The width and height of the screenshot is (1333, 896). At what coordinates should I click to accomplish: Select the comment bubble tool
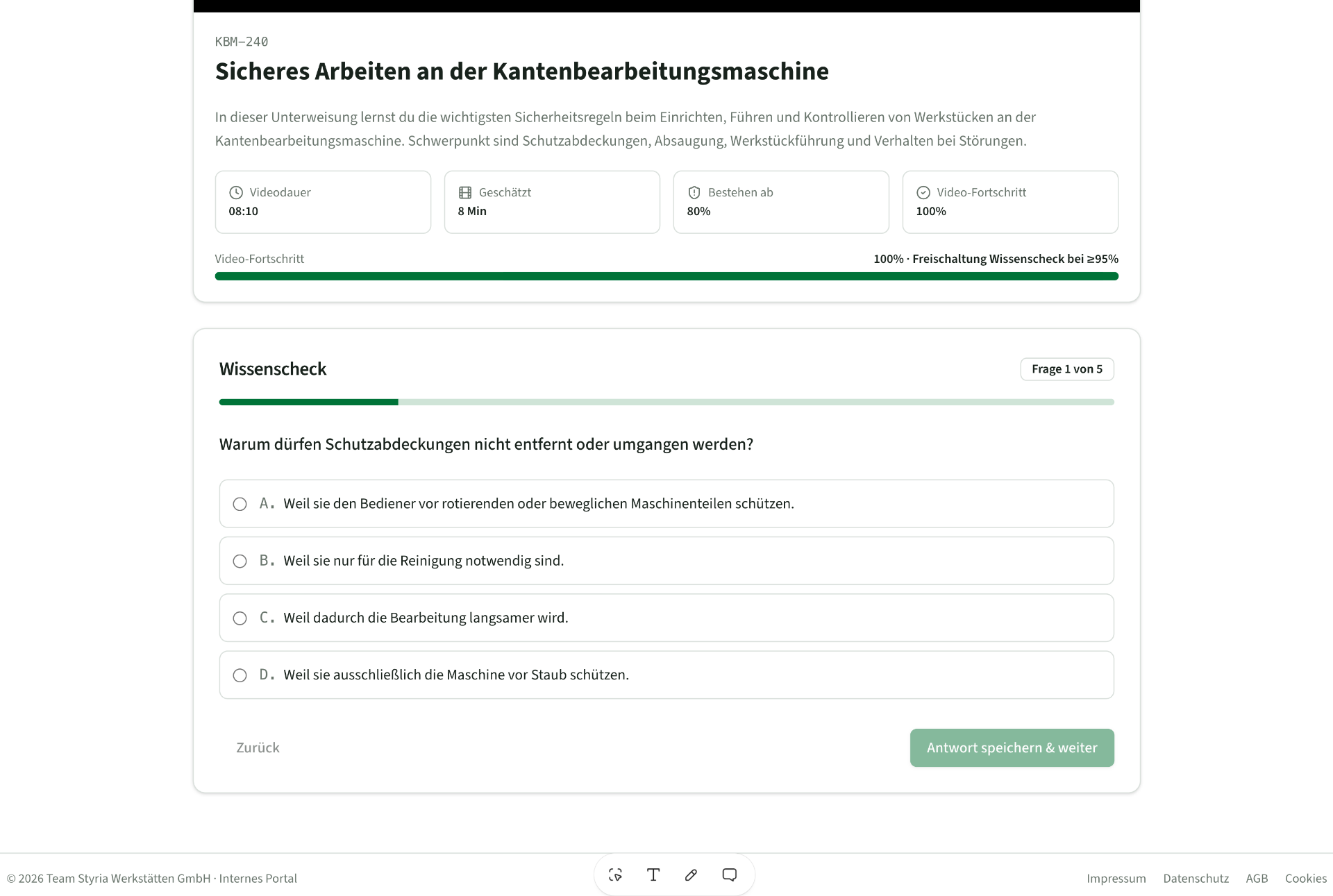[x=729, y=874]
